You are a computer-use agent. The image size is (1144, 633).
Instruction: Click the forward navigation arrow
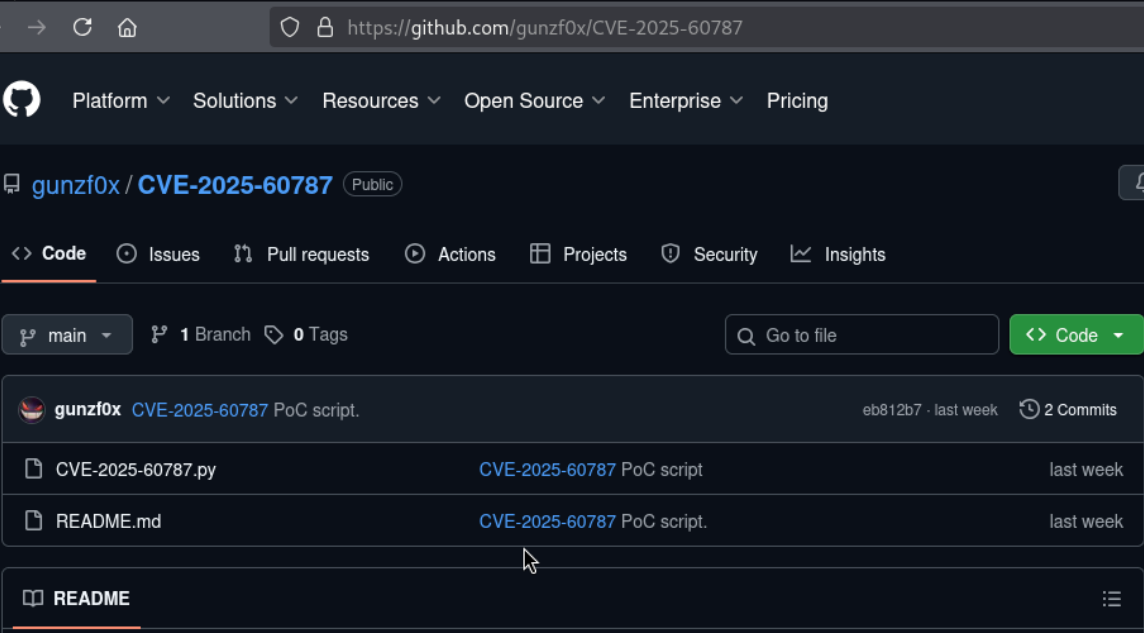tap(36, 28)
